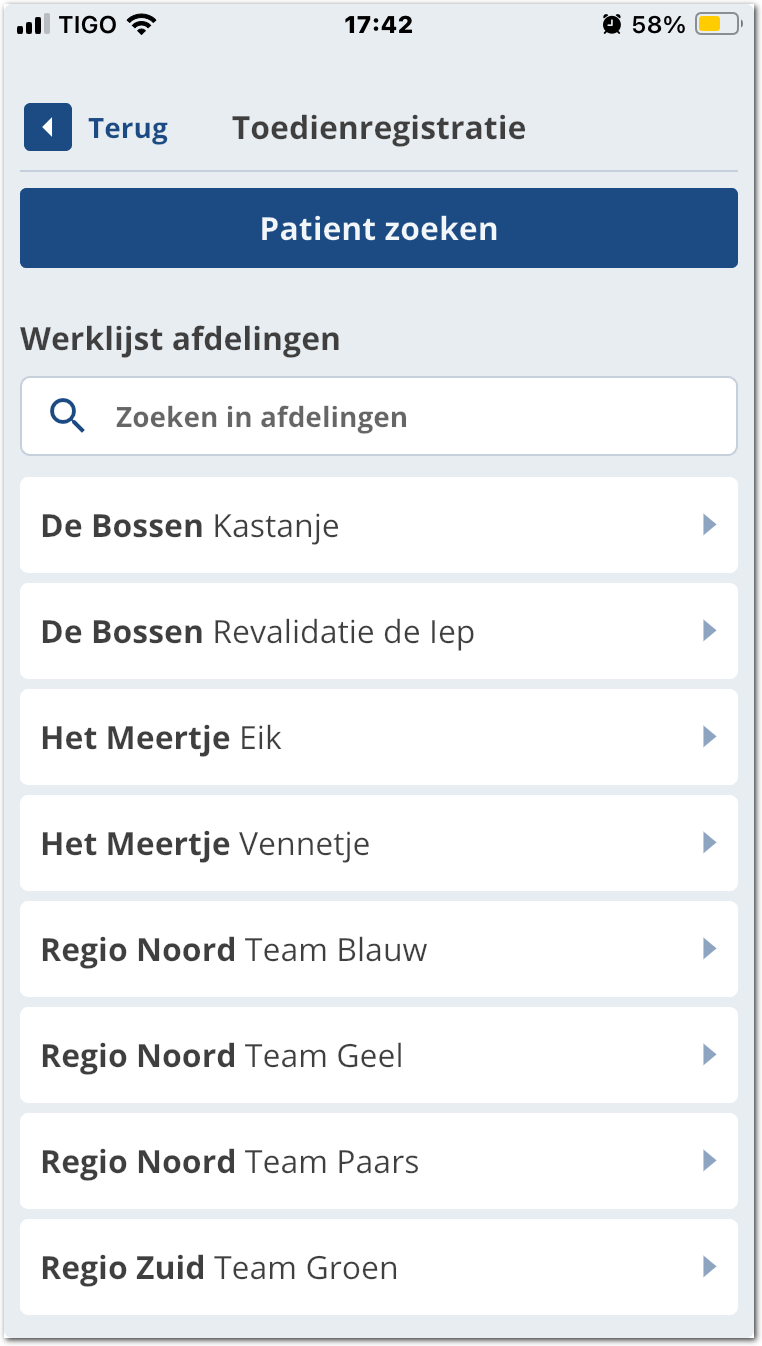Screen dimensions: 762x1346
Task: Tap the battery indicator icon
Action: coord(719,25)
